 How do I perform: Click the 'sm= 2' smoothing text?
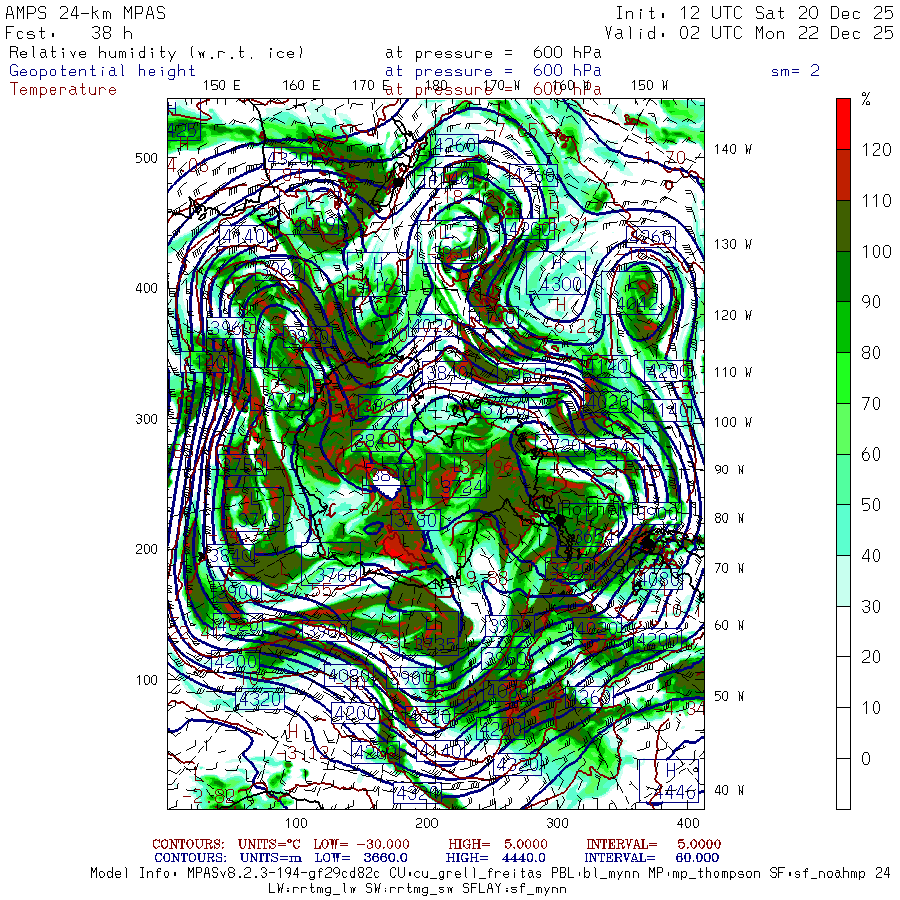[x=796, y=71]
